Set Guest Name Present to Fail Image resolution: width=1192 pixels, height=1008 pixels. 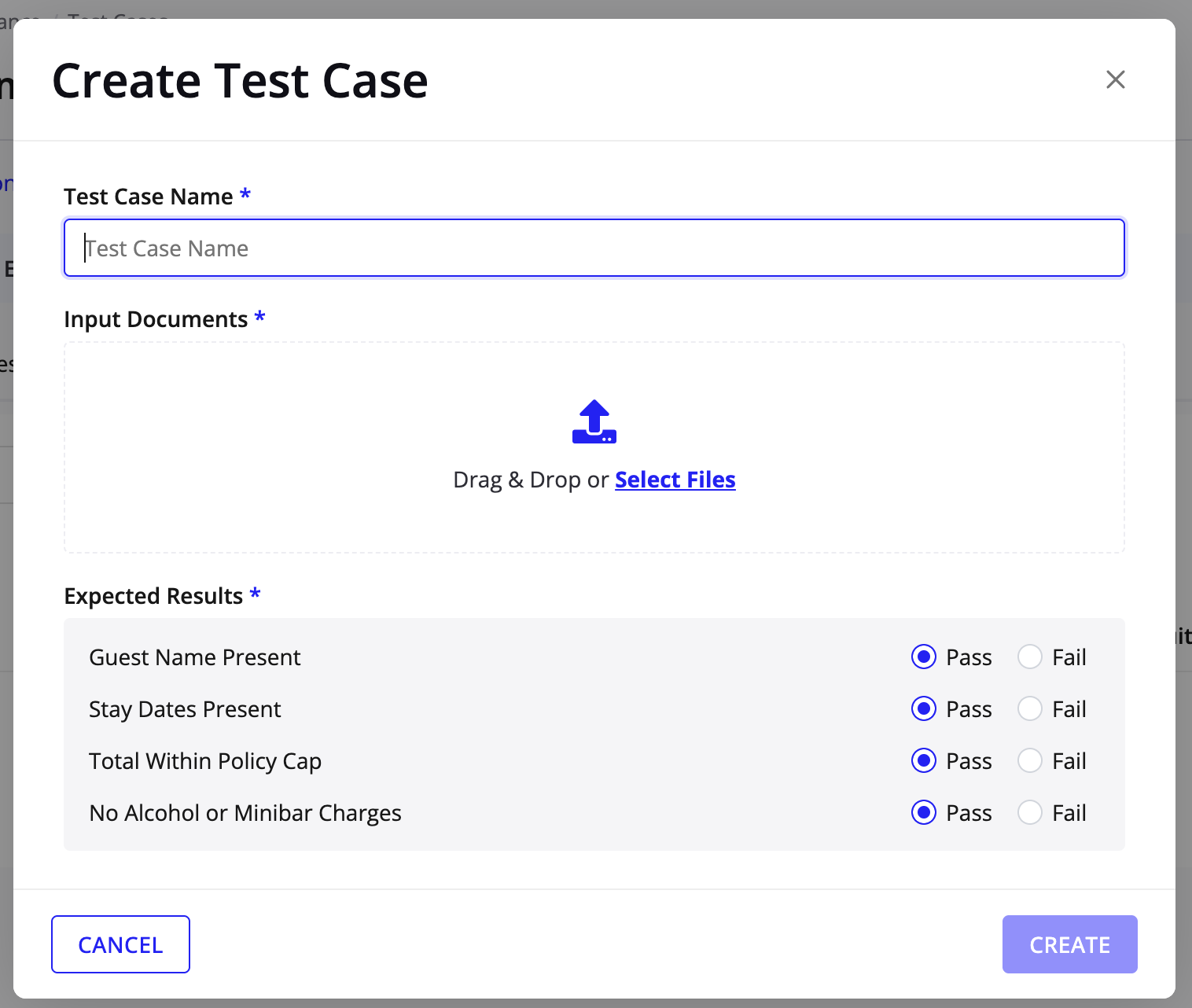coord(1030,657)
